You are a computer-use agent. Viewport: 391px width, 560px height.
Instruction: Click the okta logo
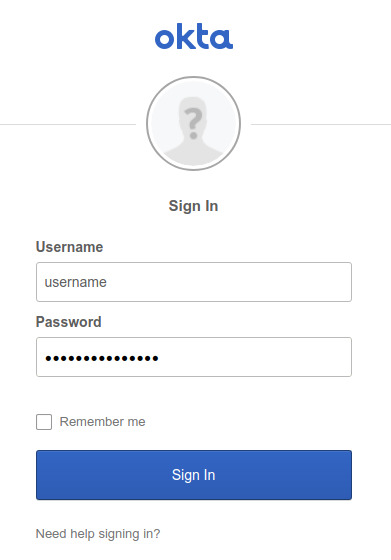194,36
